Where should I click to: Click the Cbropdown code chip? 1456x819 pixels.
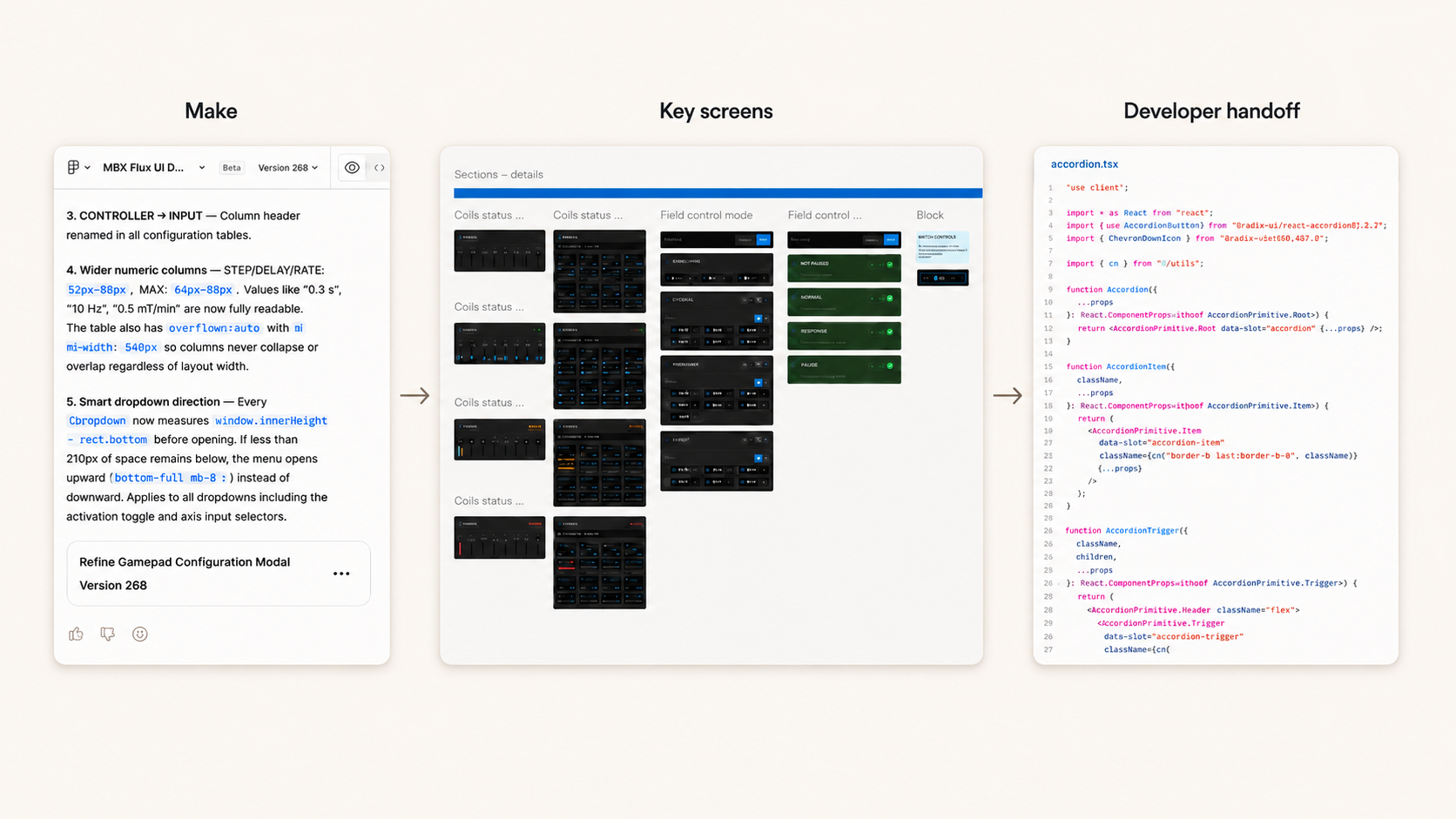click(97, 420)
